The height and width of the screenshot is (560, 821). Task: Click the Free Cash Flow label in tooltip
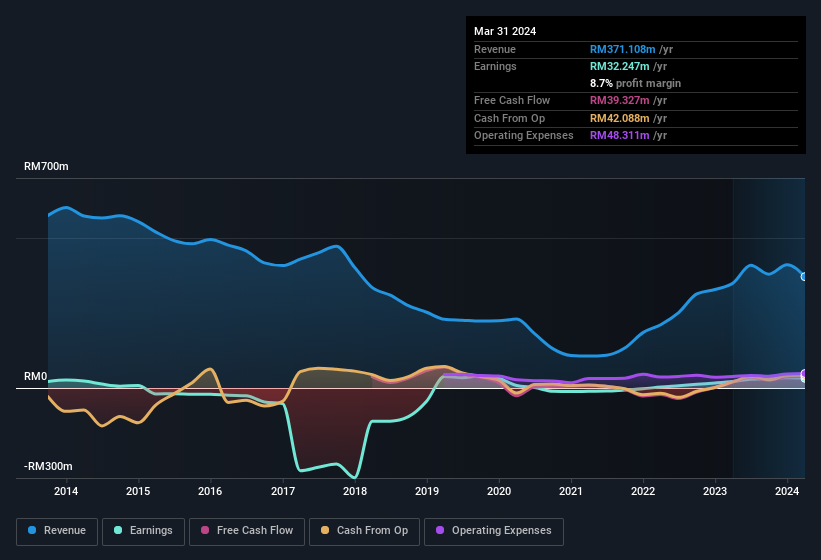point(512,100)
